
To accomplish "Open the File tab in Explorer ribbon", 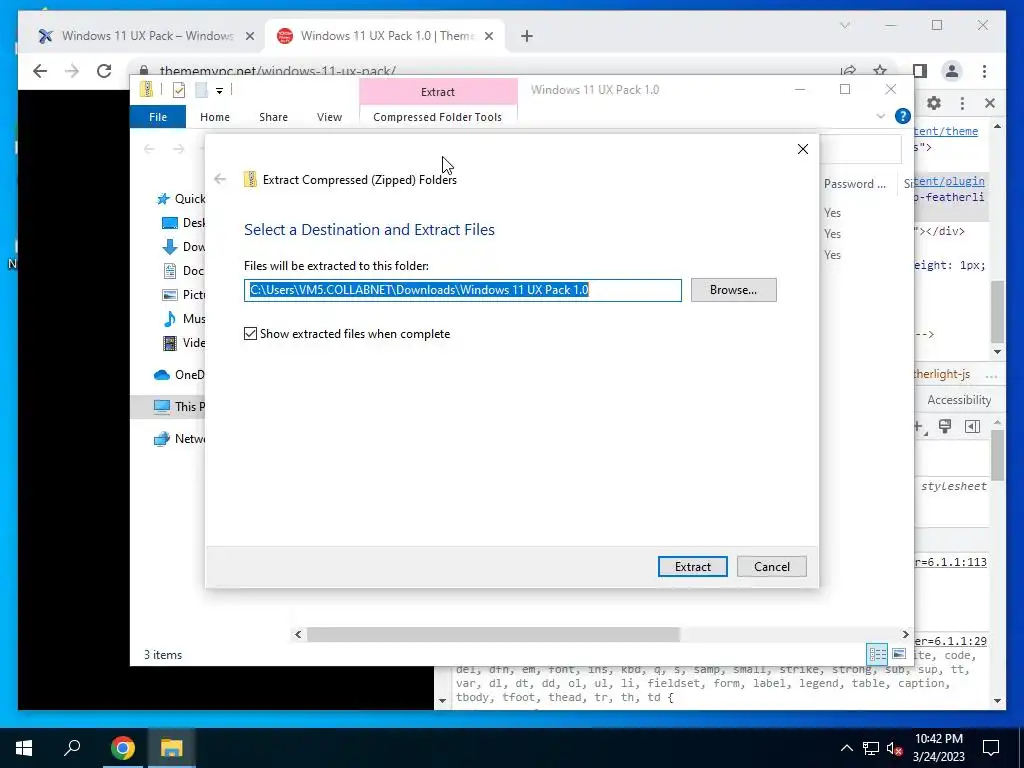I will click(158, 117).
